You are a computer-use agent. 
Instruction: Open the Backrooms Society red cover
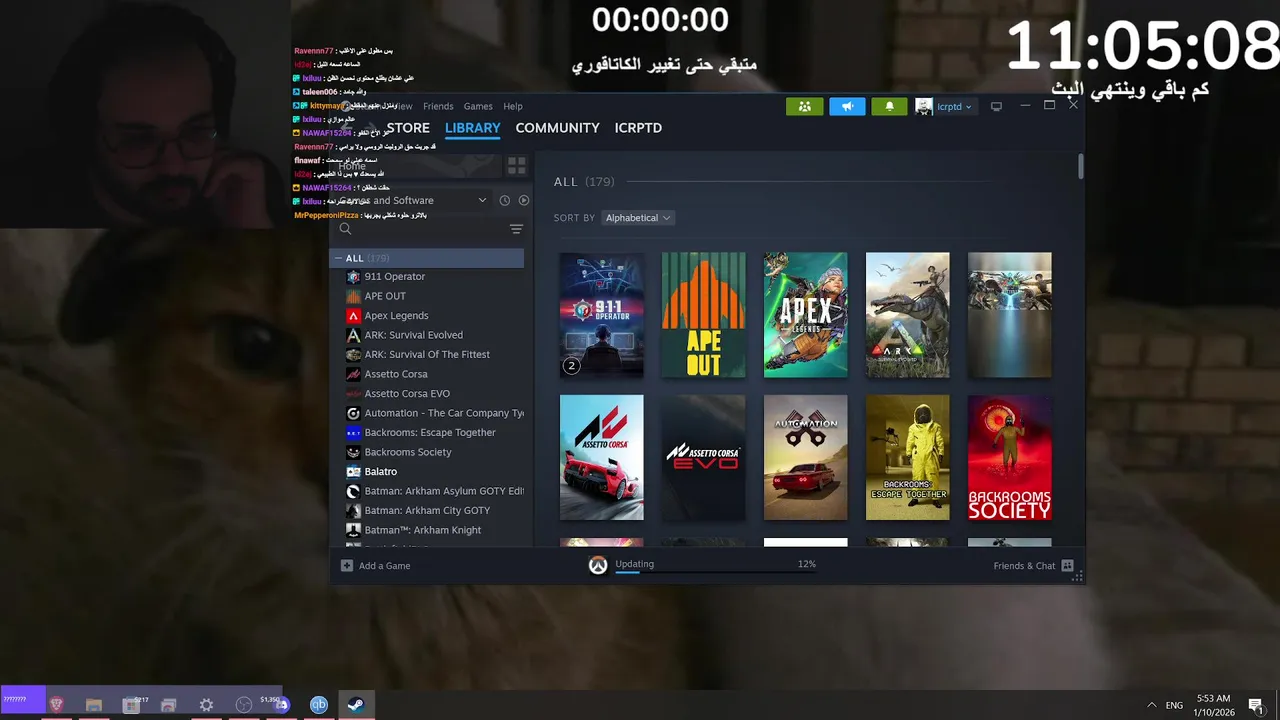click(x=1009, y=457)
